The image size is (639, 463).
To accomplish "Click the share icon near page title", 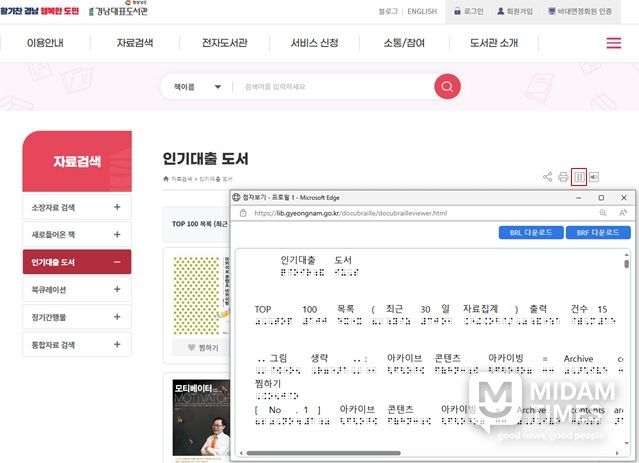I will 548,177.
